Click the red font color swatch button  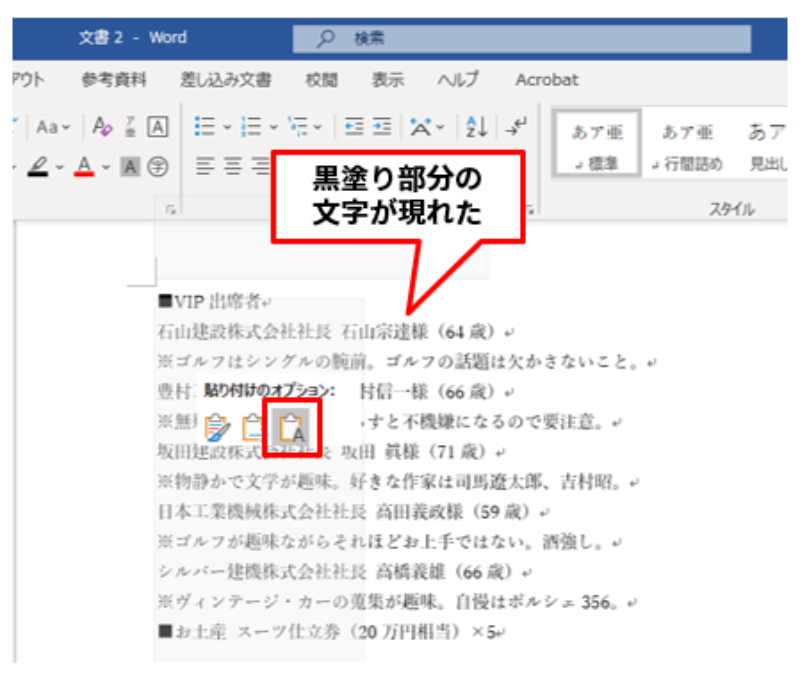86,166
